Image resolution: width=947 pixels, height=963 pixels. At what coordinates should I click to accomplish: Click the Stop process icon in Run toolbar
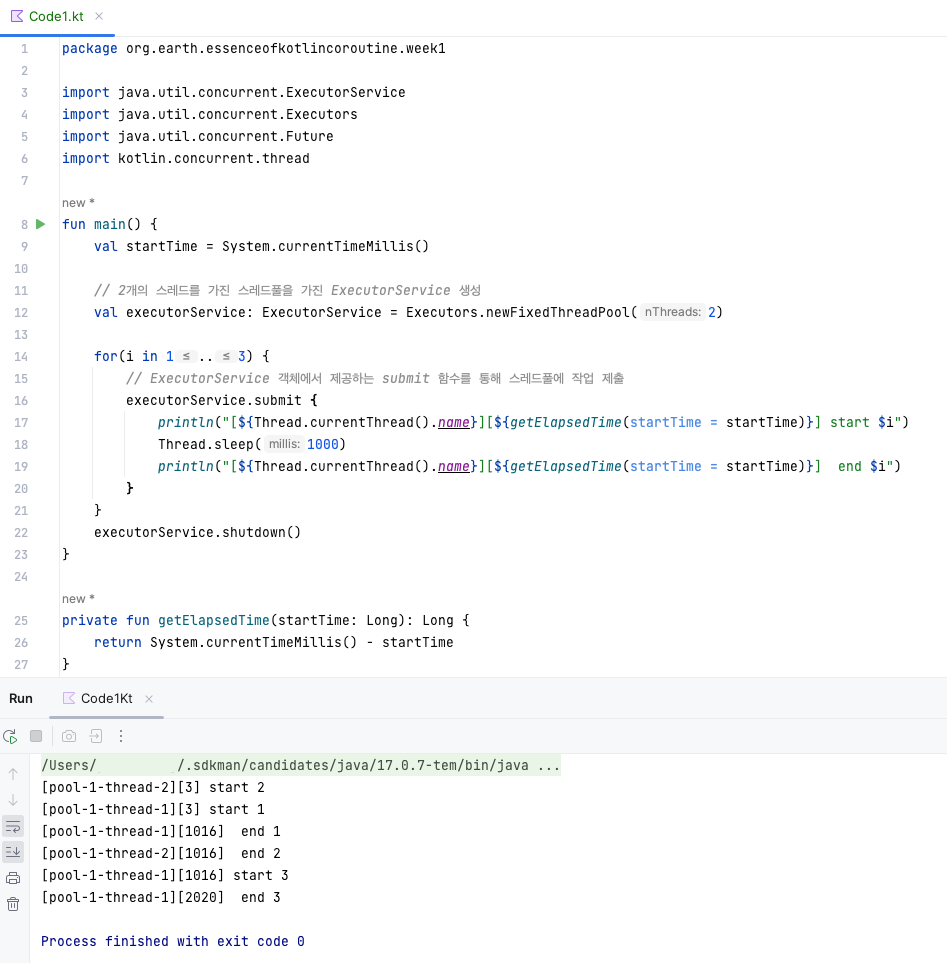click(36, 735)
